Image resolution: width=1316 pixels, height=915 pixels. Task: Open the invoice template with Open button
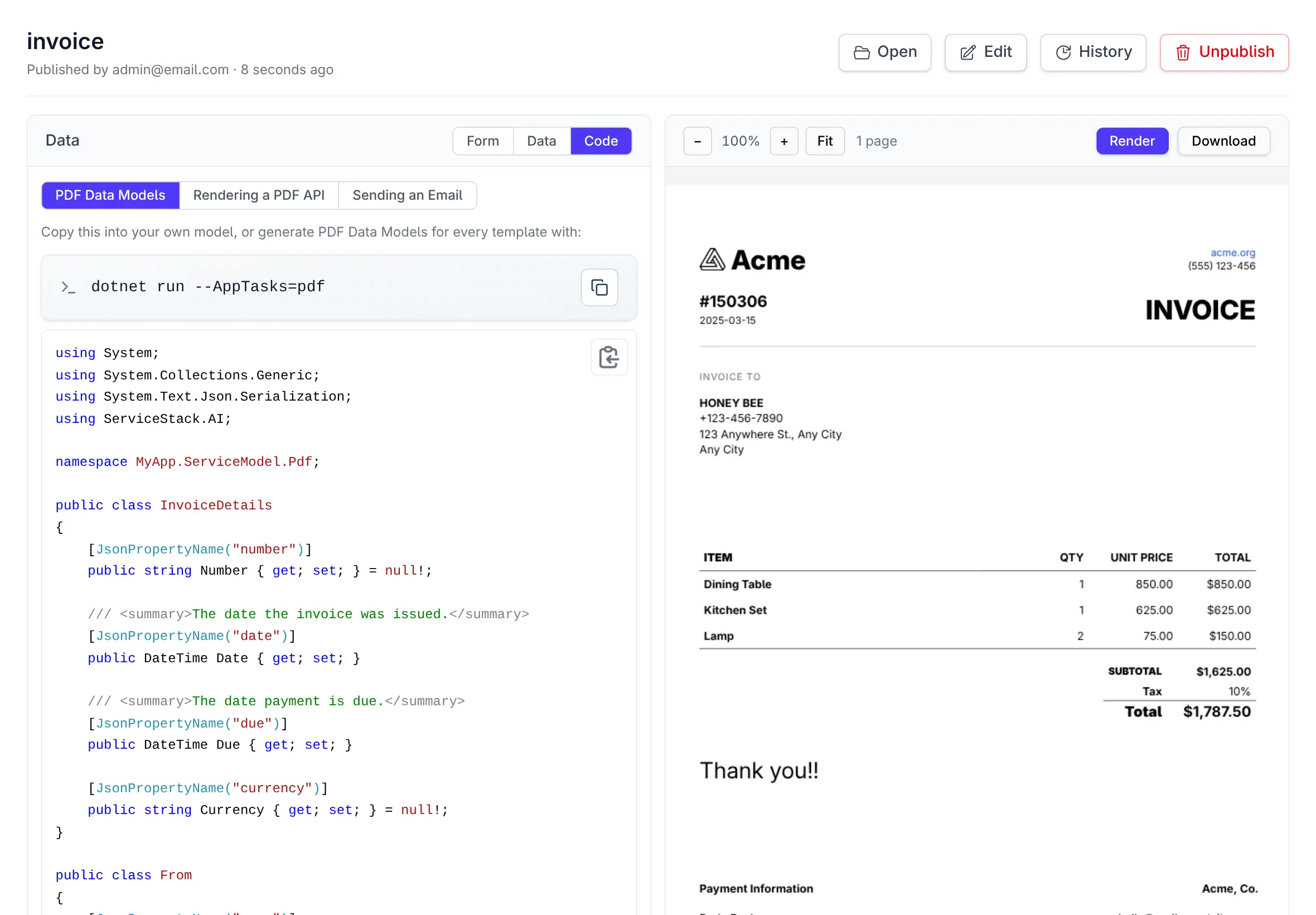[x=884, y=52]
